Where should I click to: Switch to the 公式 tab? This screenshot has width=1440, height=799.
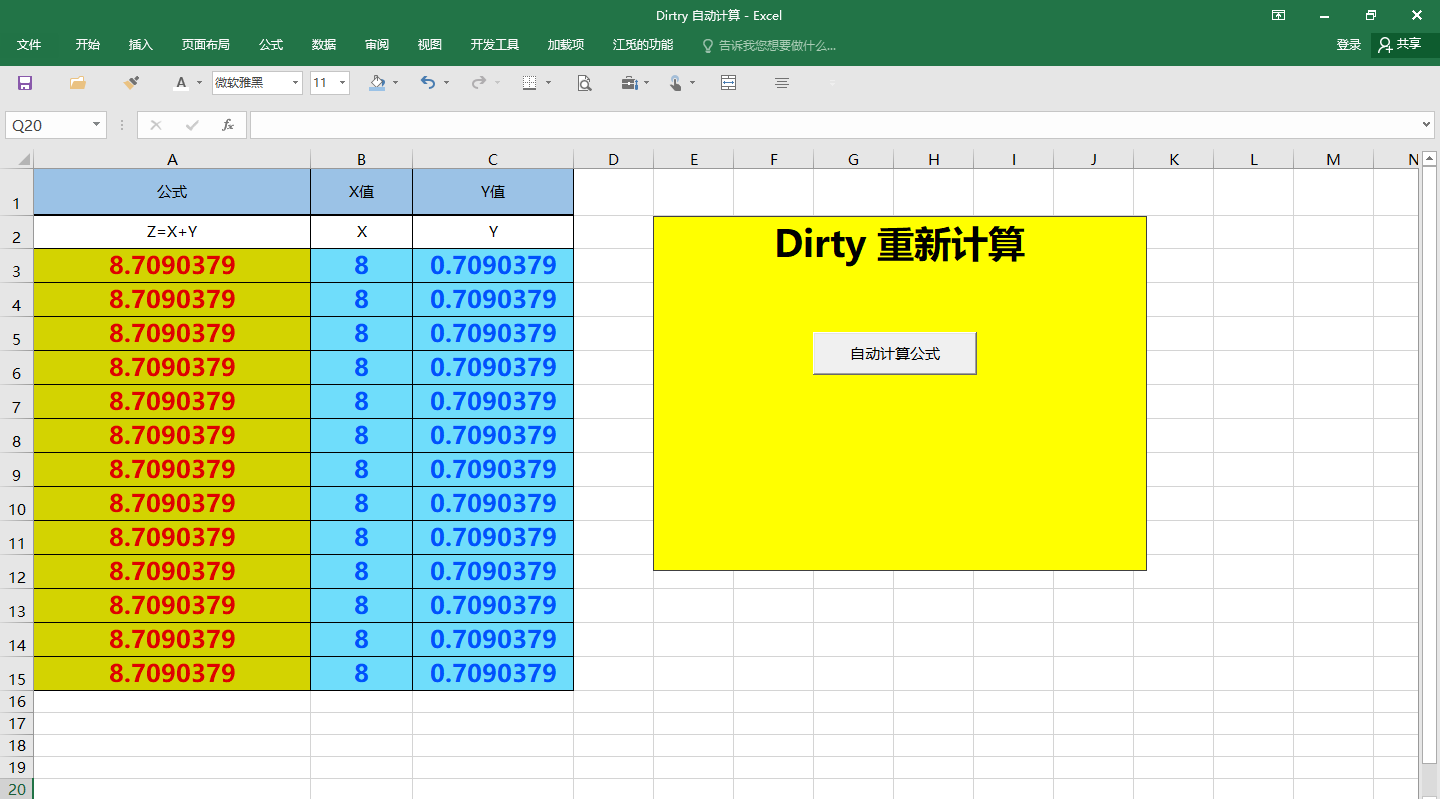(x=271, y=45)
